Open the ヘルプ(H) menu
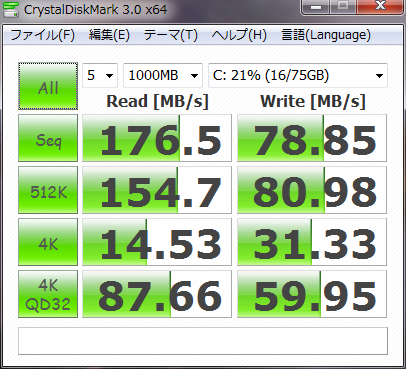Image resolution: width=406 pixels, height=369 pixels. point(239,35)
